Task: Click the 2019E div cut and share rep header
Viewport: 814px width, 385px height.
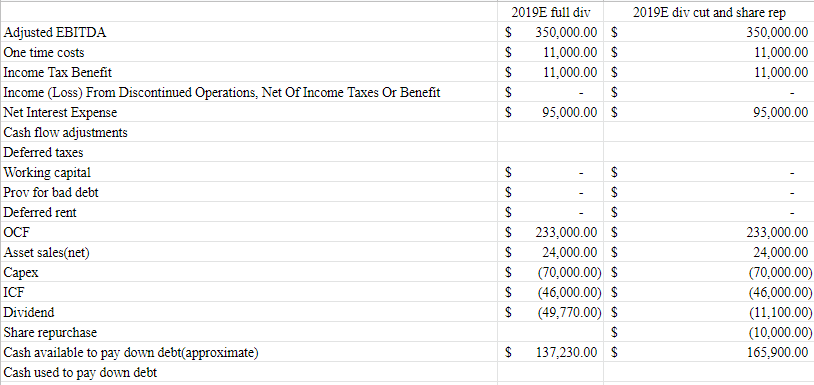Action: tap(709, 12)
